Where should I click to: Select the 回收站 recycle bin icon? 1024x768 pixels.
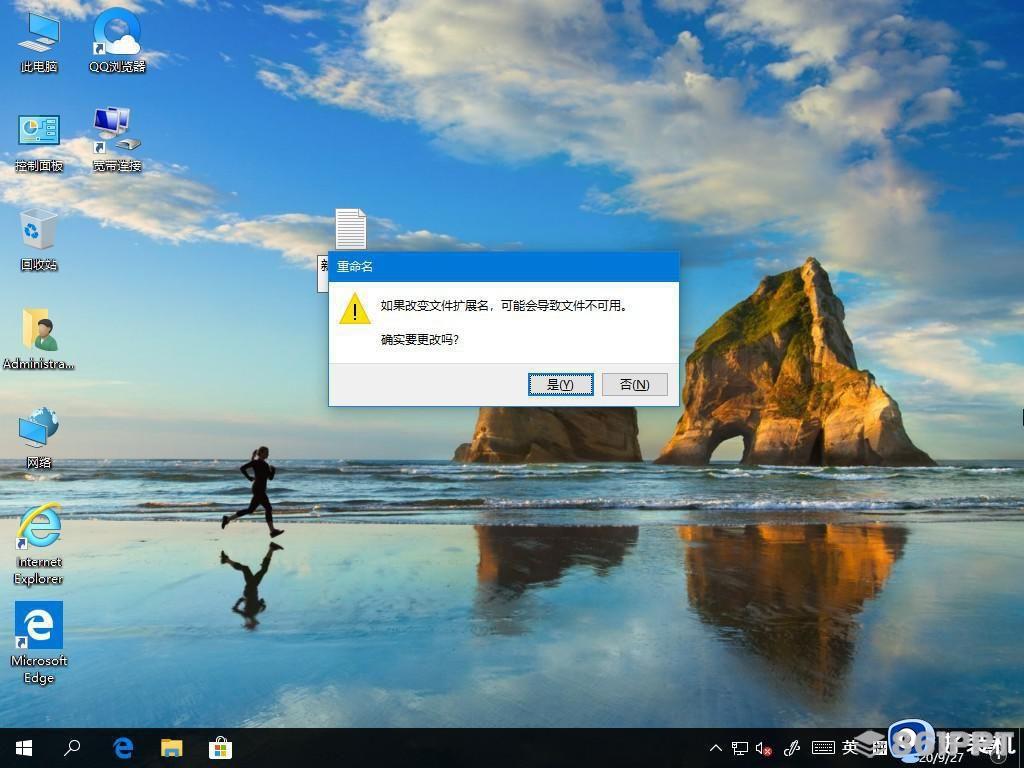[x=39, y=240]
